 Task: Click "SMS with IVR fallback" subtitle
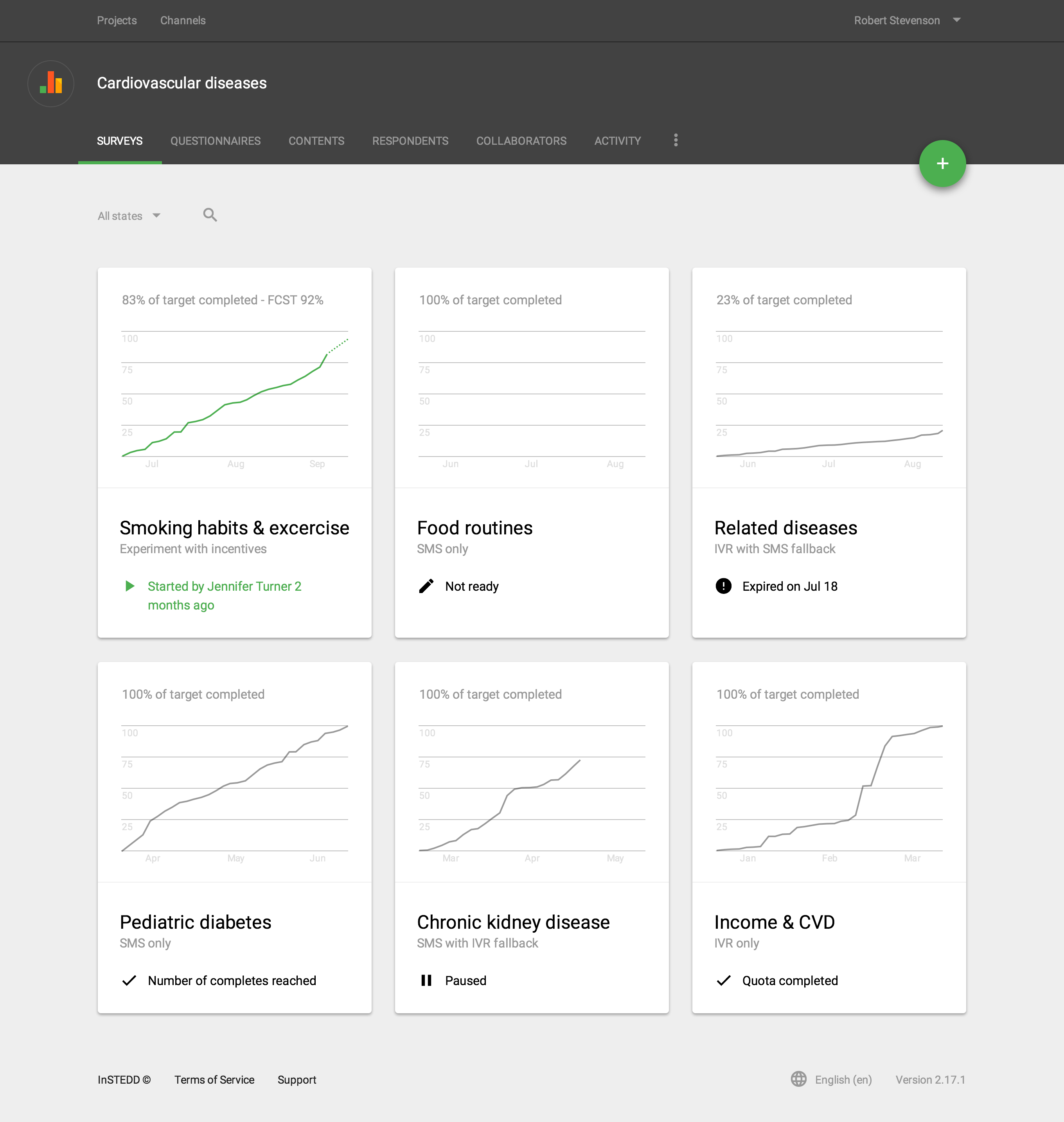(x=478, y=943)
